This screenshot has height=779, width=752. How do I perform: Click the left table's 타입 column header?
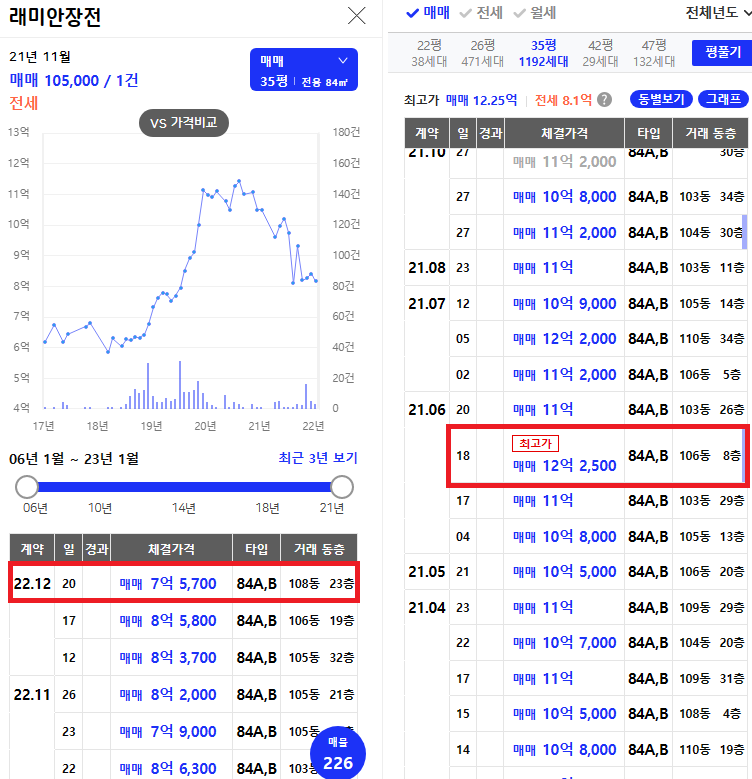tap(256, 548)
